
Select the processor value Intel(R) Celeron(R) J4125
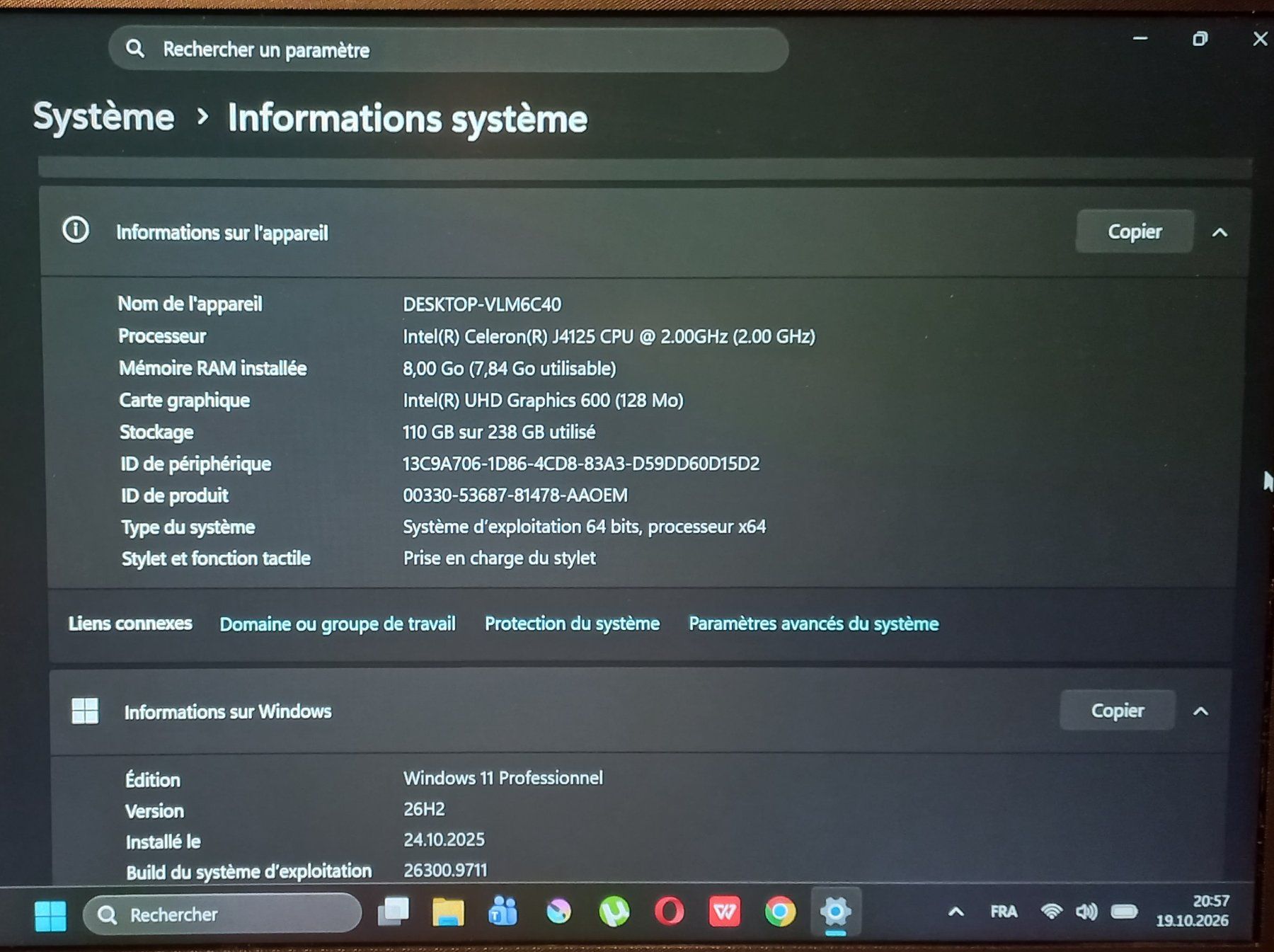[x=609, y=336]
